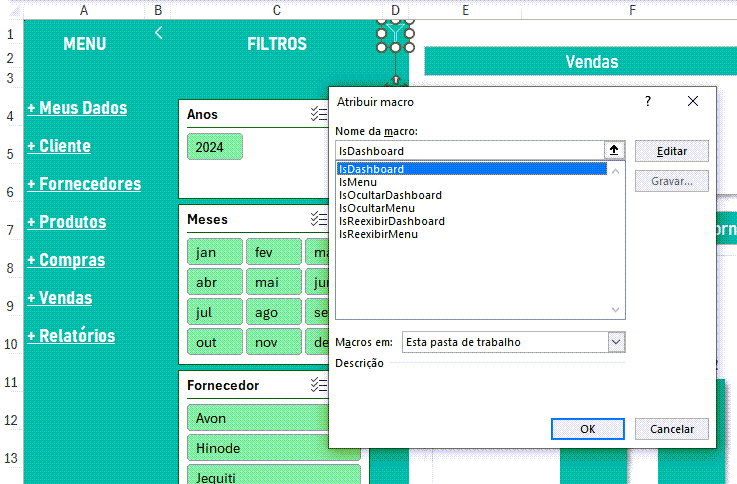Toggle the jan month filter

214,252
